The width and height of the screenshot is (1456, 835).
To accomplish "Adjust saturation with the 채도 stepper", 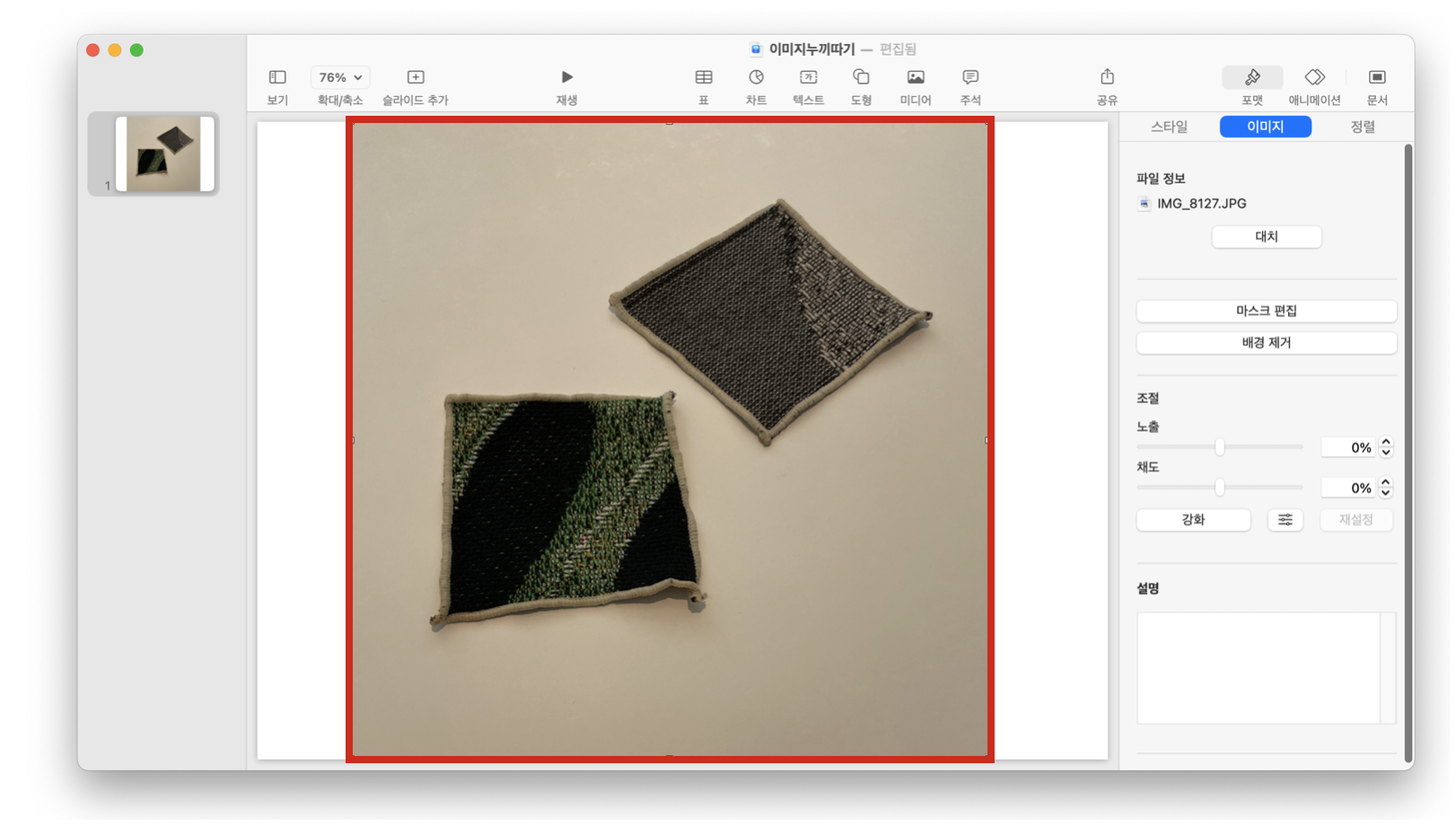I will coord(1386,488).
